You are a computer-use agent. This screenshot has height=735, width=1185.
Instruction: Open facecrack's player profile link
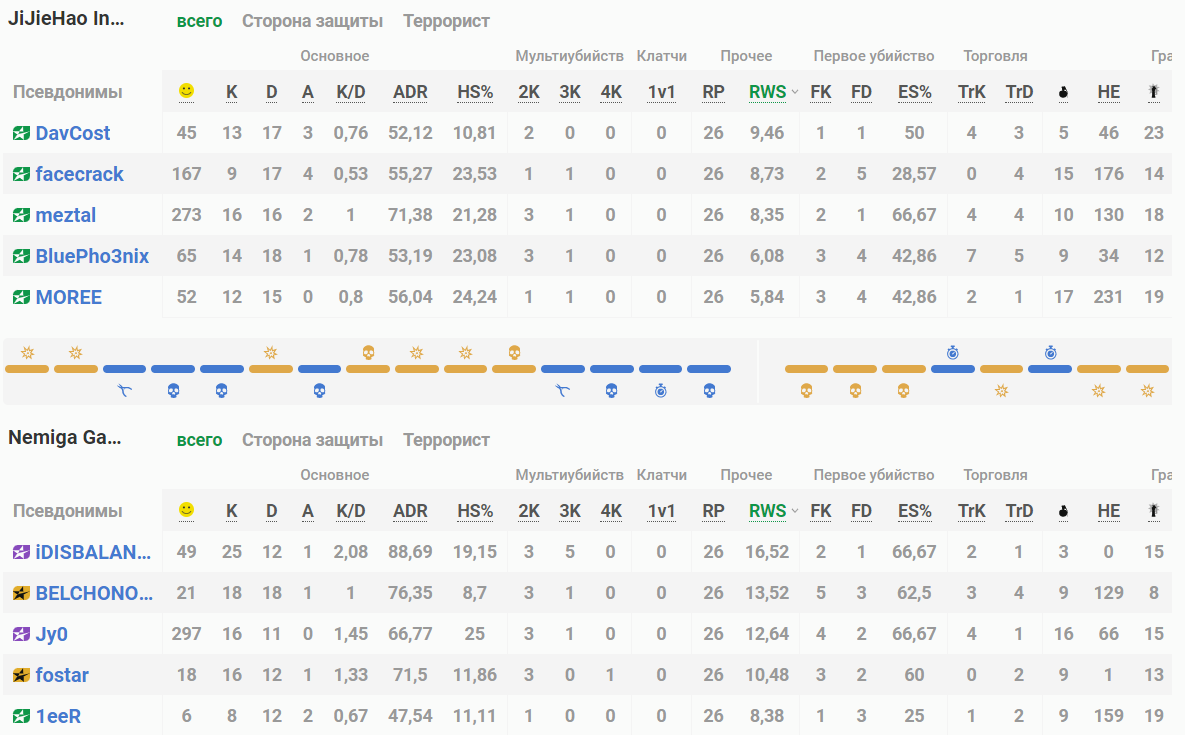pos(79,174)
